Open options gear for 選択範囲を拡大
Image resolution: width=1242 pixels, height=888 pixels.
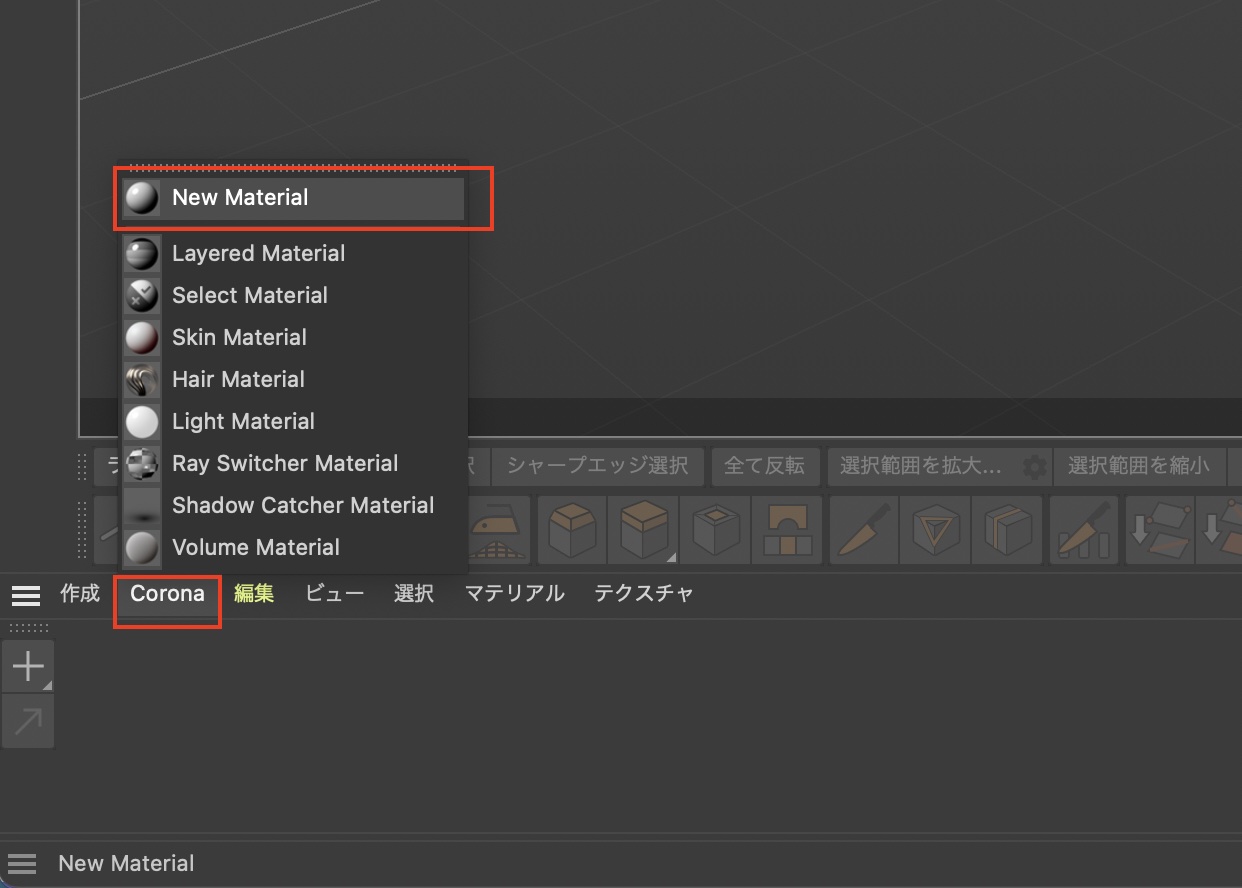click(x=1034, y=466)
